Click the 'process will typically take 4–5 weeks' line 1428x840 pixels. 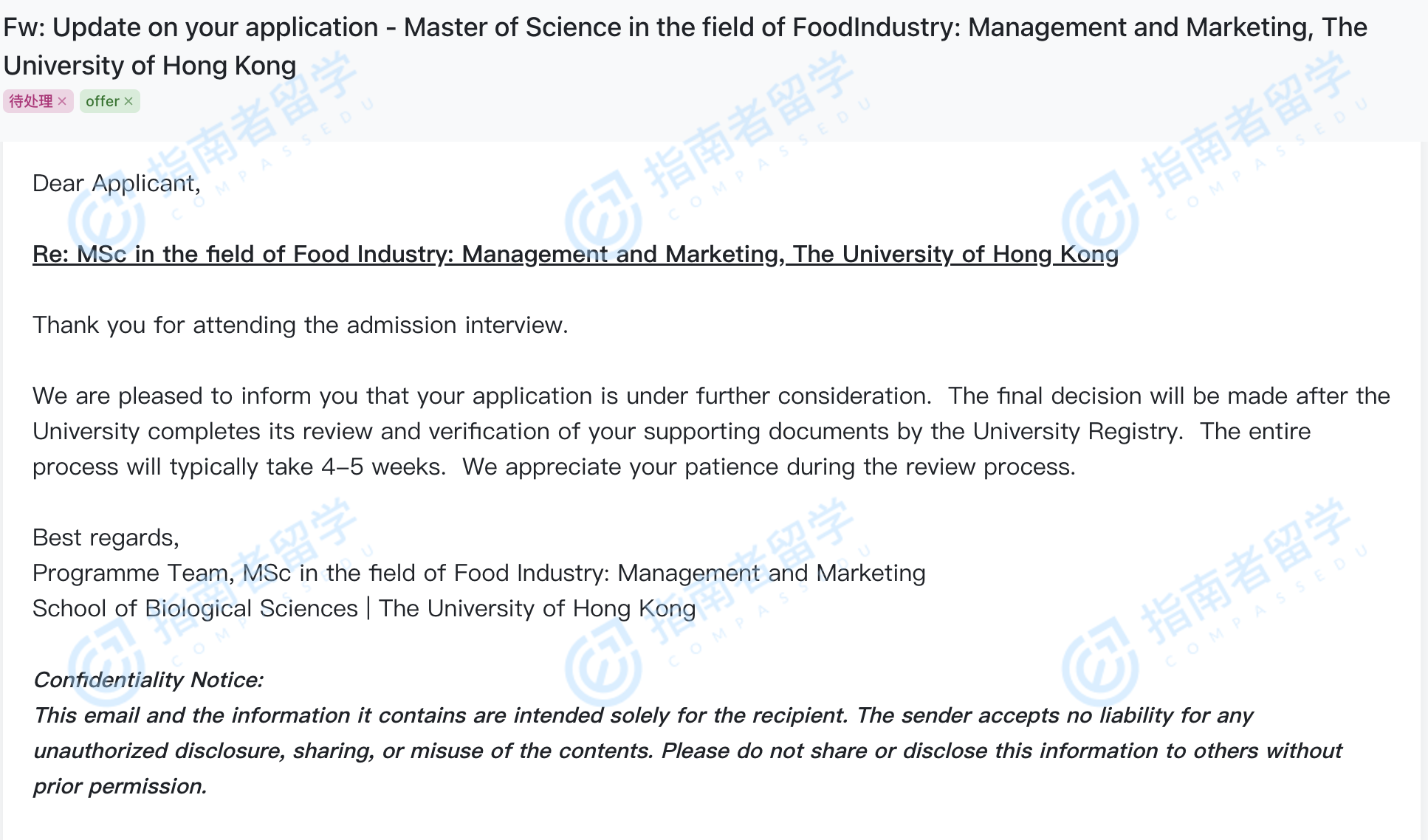pyautogui.click(x=238, y=467)
